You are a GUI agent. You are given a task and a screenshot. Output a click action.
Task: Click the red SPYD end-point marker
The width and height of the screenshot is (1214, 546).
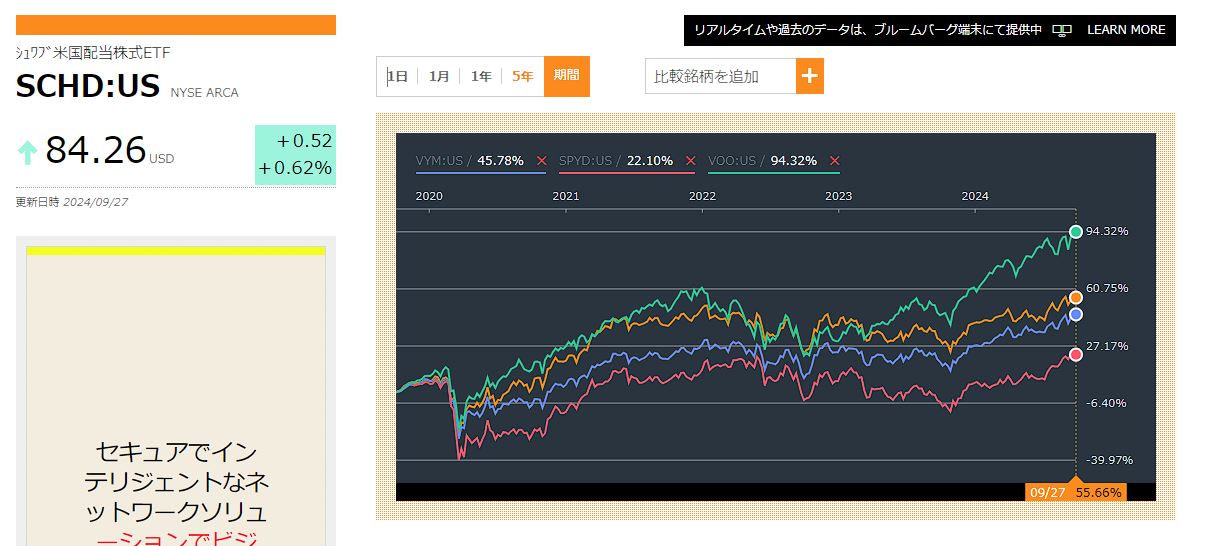click(x=1076, y=354)
